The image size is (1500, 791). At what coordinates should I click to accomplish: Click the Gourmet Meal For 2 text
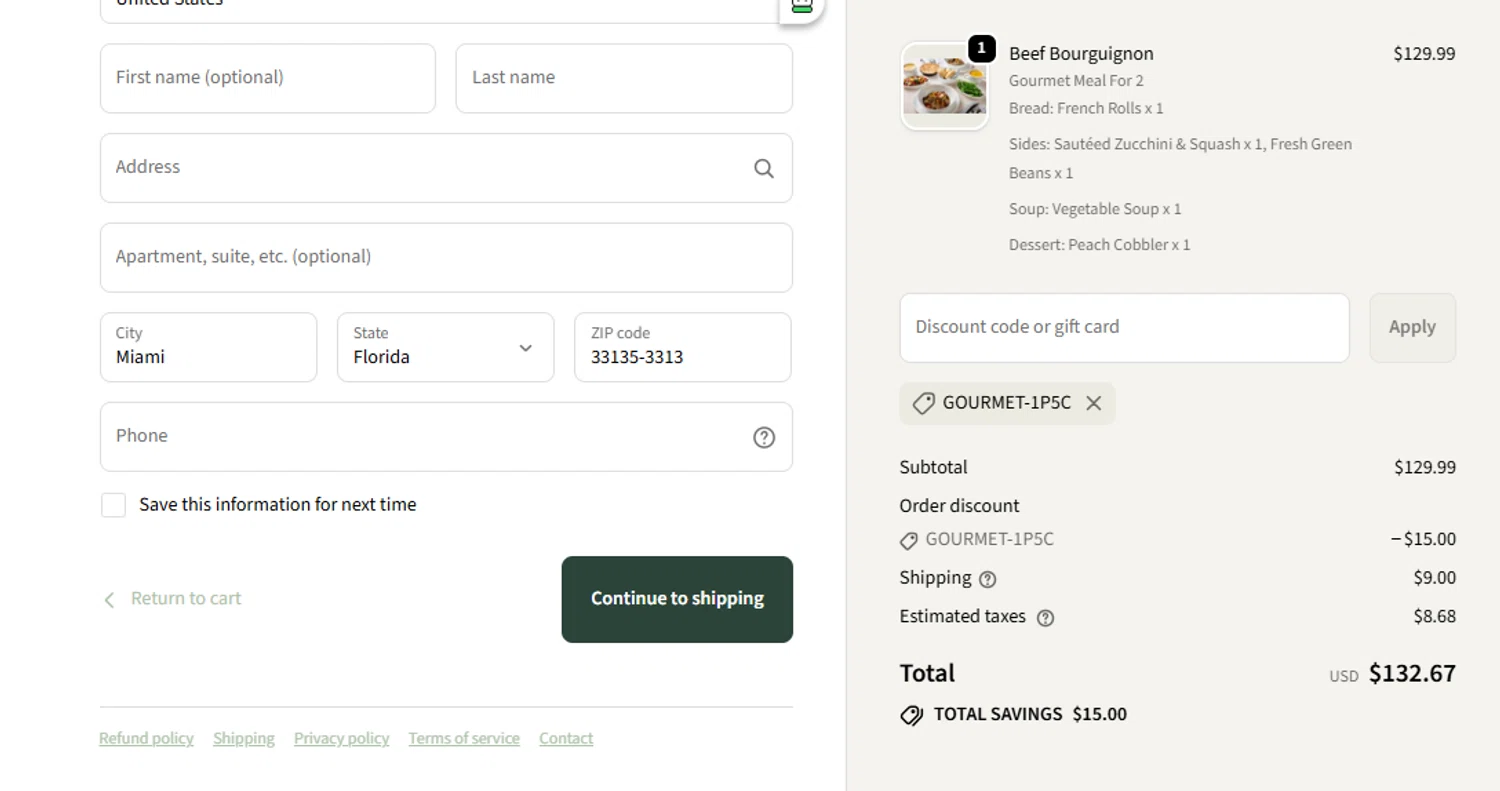click(1076, 80)
